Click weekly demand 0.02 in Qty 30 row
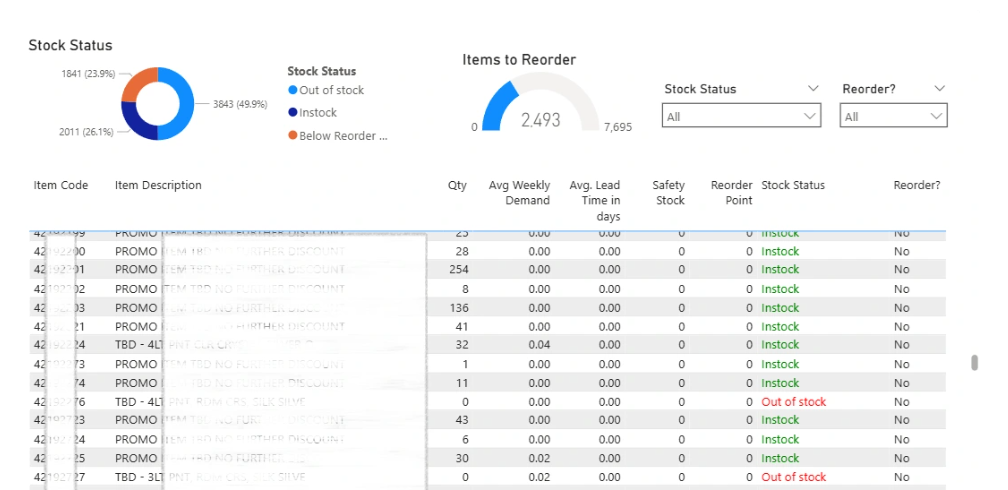This screenshot has height=490, width=1008. 539,458
